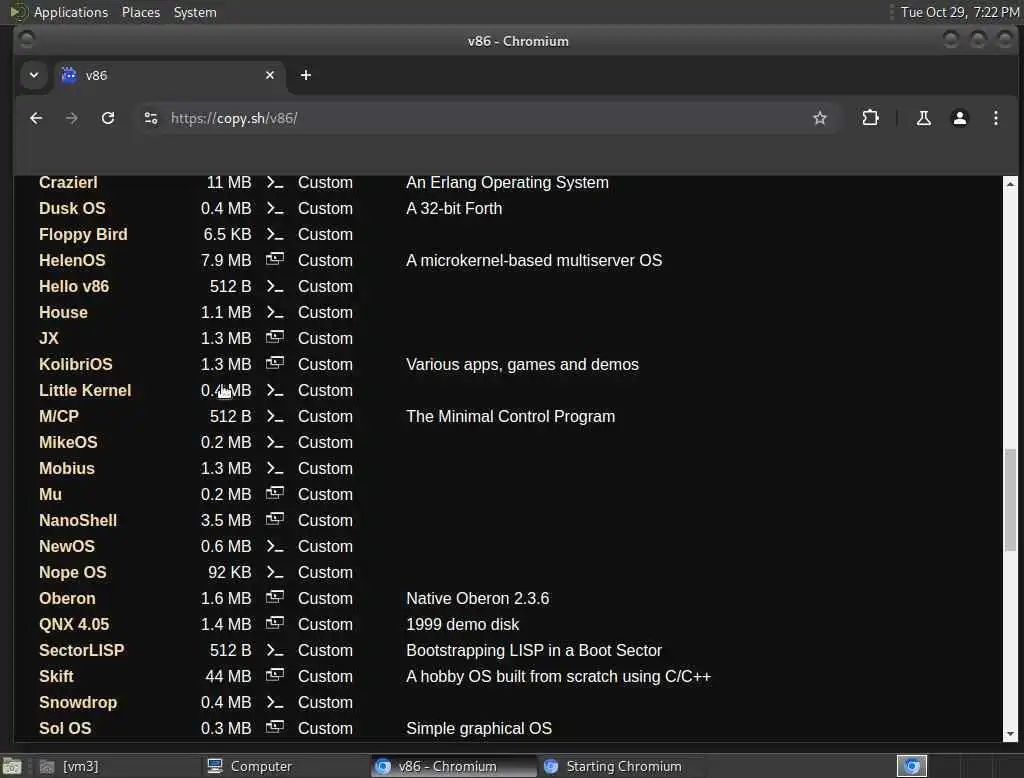Click the graphical icon in JX row
Viewport: 1024px width, 778px height.
click(x=275, y=337)
